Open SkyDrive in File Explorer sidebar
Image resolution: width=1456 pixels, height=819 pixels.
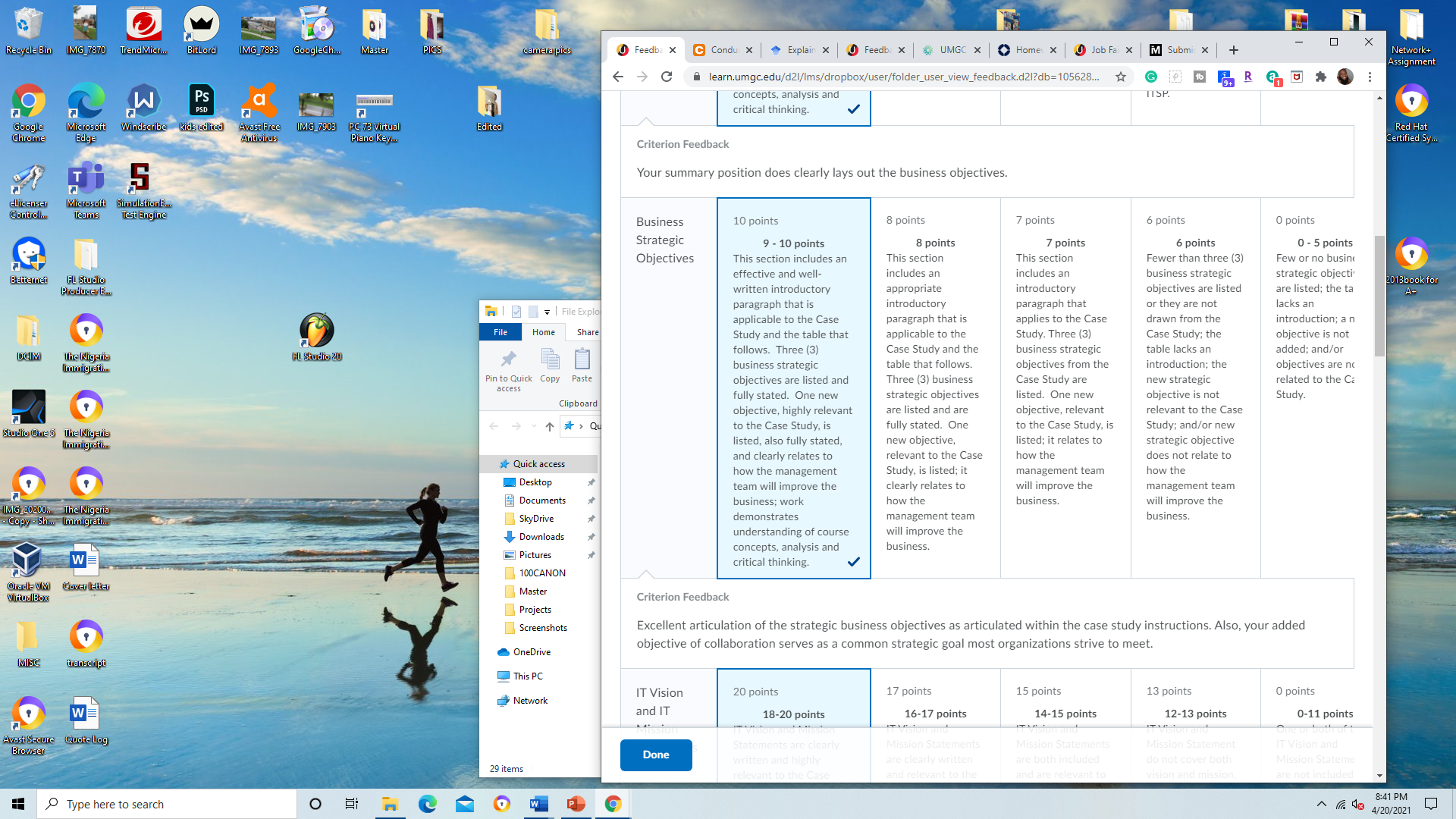(535, 519)
